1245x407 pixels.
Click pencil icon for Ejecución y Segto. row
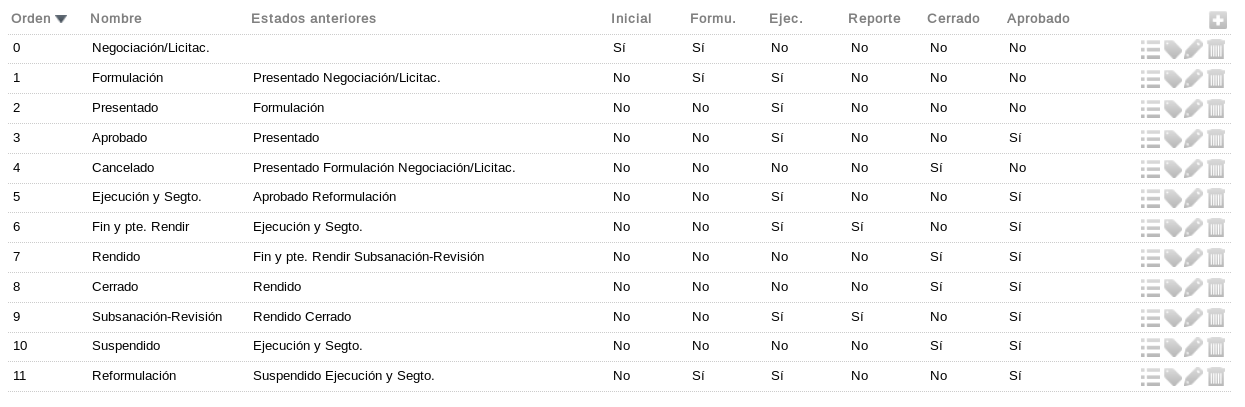coord(1194,199)
